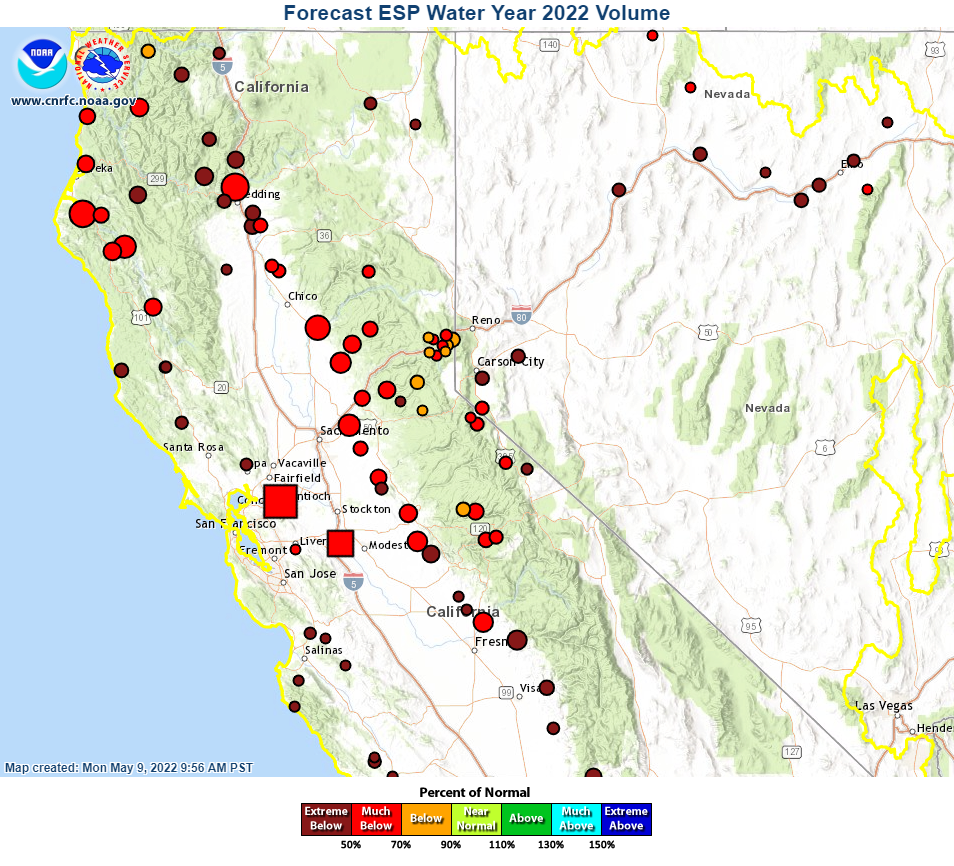This screenshot has width=954, height=866.
Task: Select the green Above legend swatch
Action: pos(526,819)
